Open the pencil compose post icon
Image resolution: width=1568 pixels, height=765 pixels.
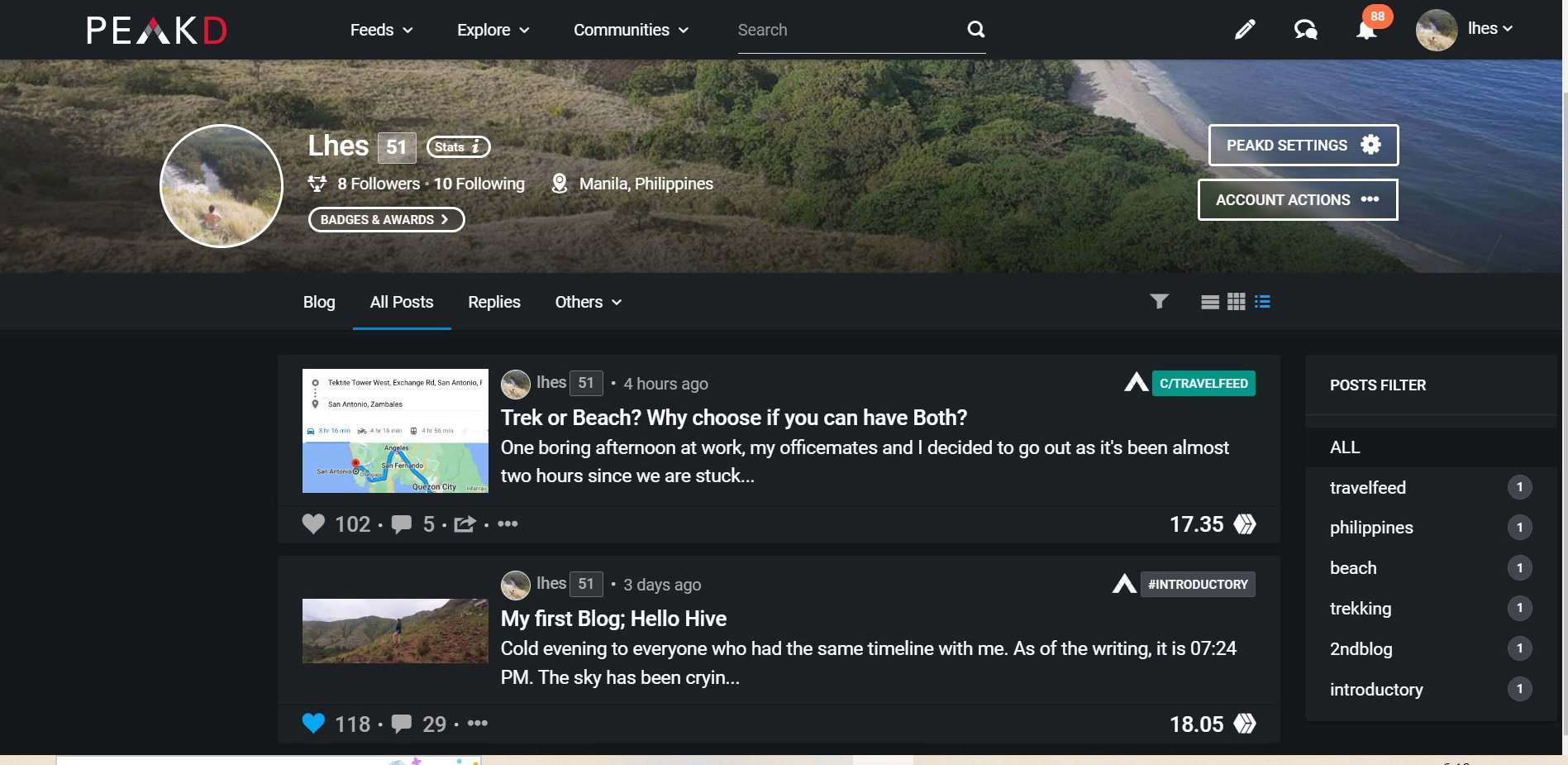(1245, 30)
